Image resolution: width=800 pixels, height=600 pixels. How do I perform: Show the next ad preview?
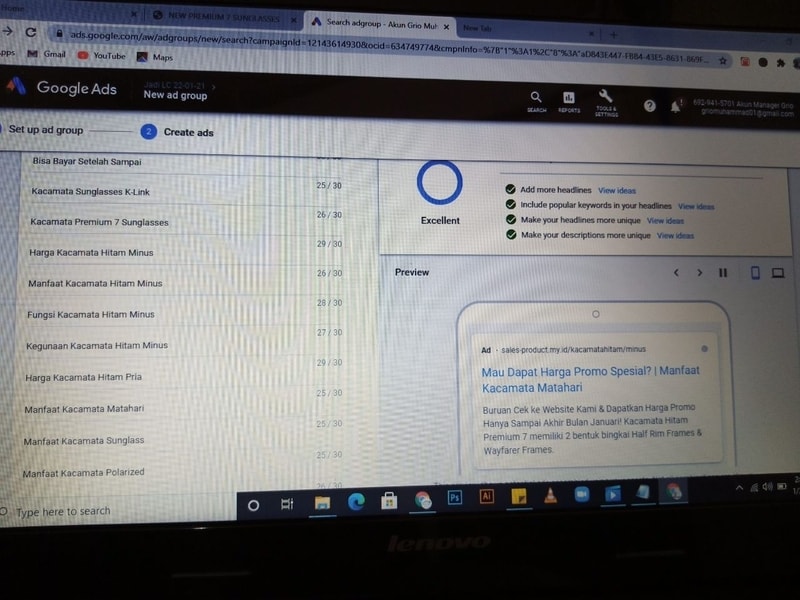click(699, 273)
